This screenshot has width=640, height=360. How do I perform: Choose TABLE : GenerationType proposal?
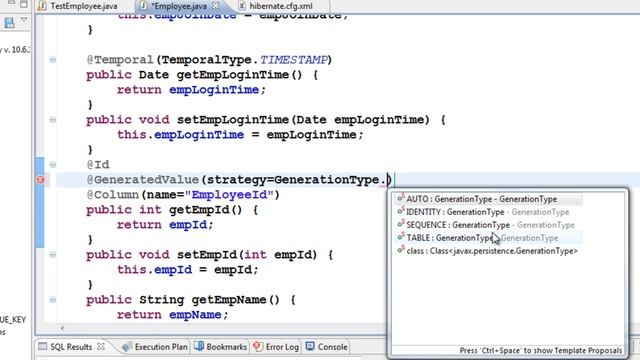click(x=488, y=238)
